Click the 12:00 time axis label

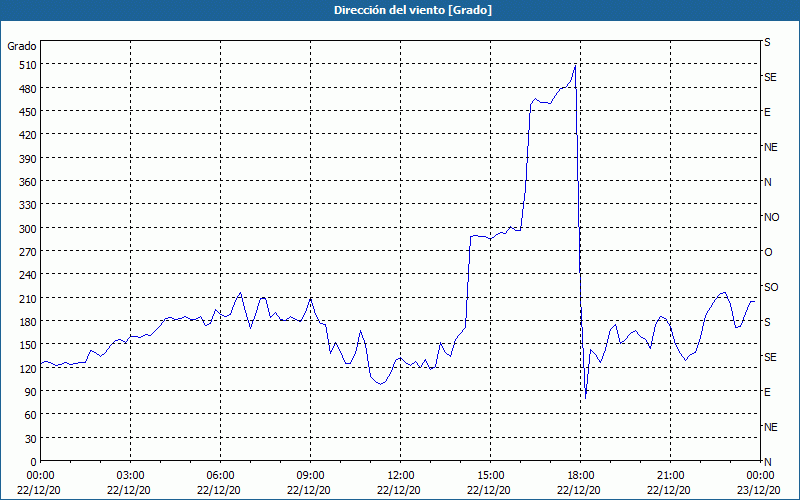(401, 476)
